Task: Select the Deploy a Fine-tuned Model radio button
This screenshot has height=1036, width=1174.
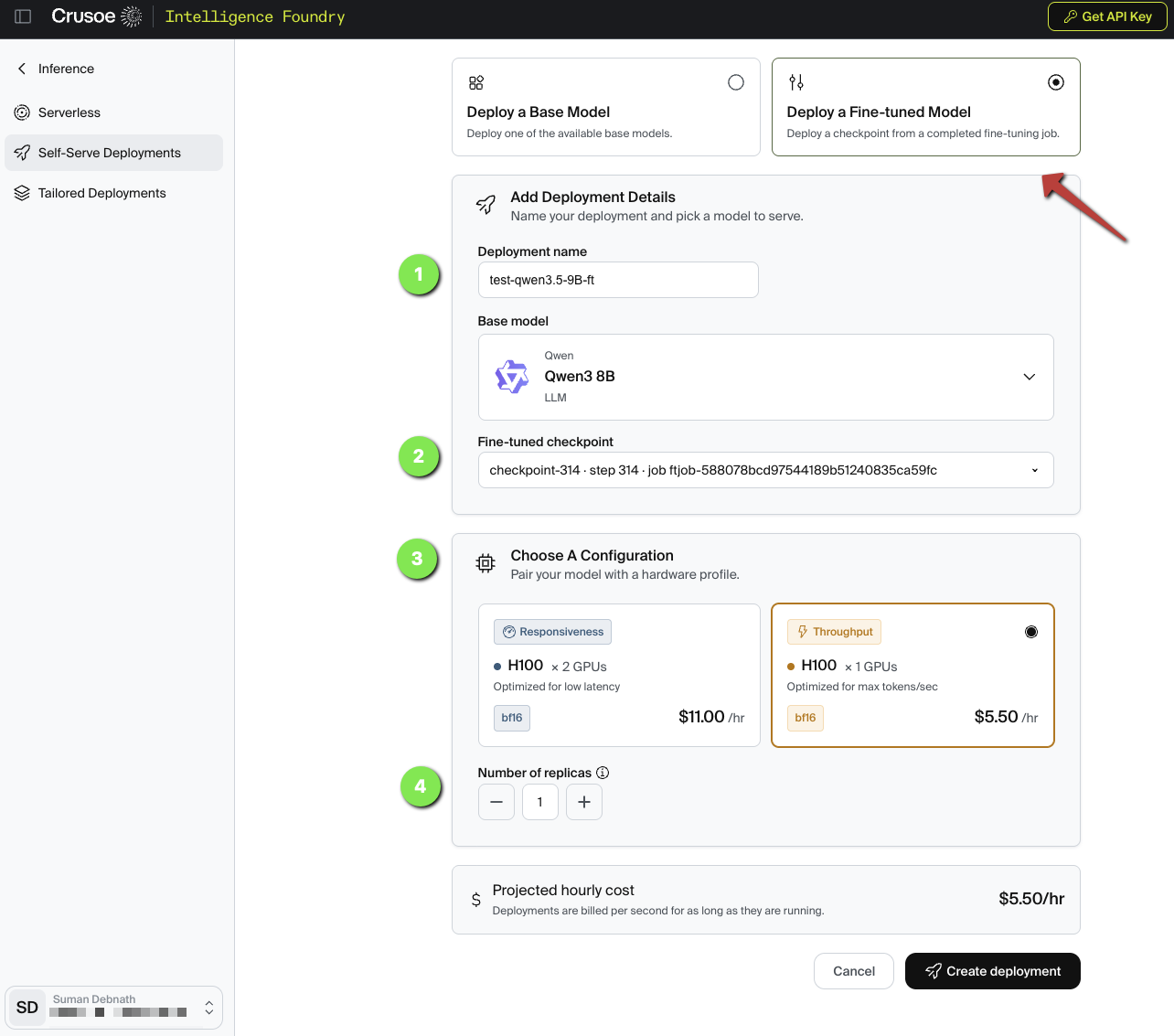Action: click(1056, 82)
